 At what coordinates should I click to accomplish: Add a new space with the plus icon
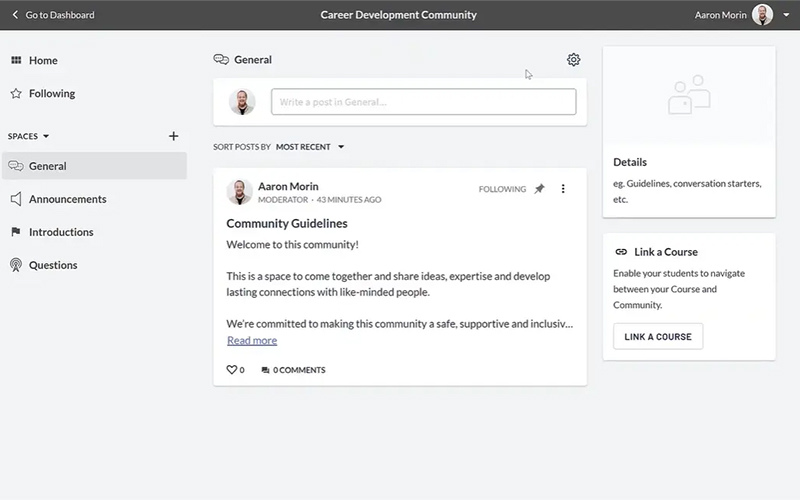pyautogui.click(x=173, y=136)
